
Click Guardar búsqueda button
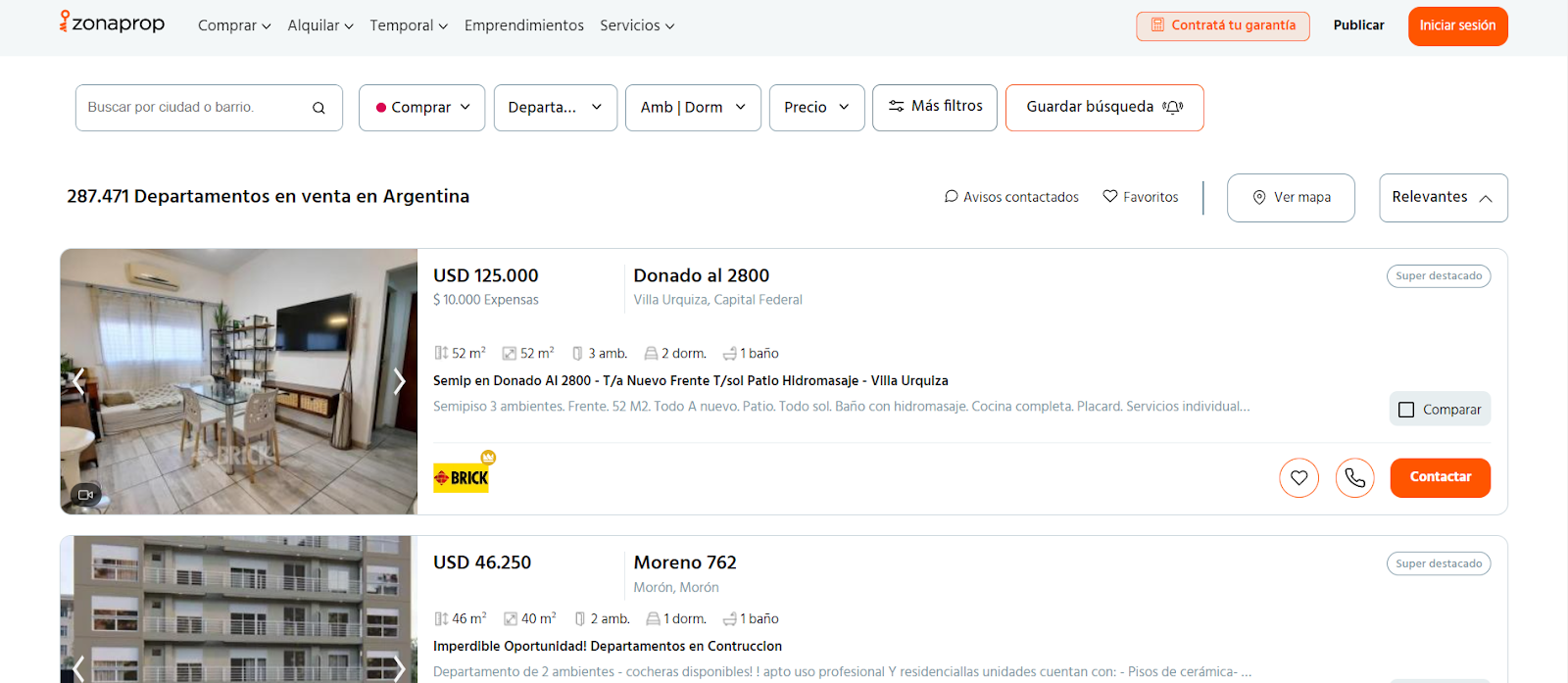[x=1104, y=108]
